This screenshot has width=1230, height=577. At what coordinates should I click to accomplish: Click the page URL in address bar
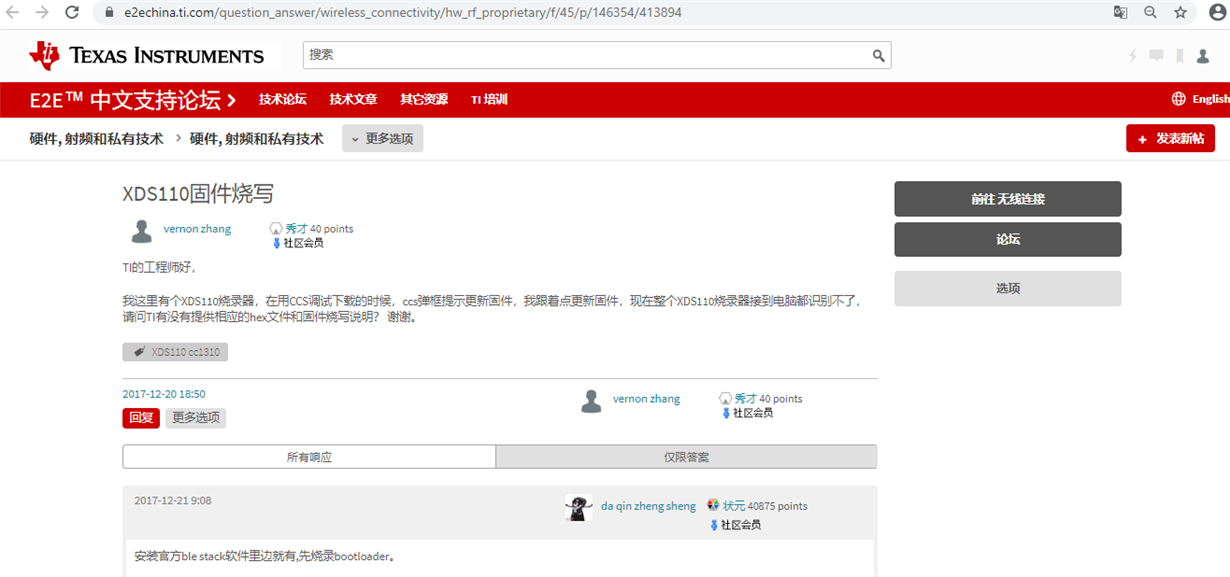[403, 13]
